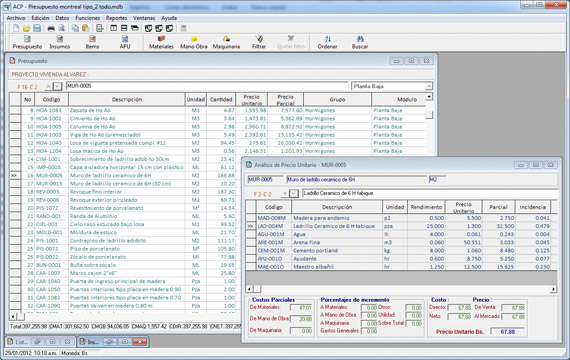The height and width of the screenshot is (360, 570).
Task: Expand the Planta Baja module dropdown
Action: point(429,86)
